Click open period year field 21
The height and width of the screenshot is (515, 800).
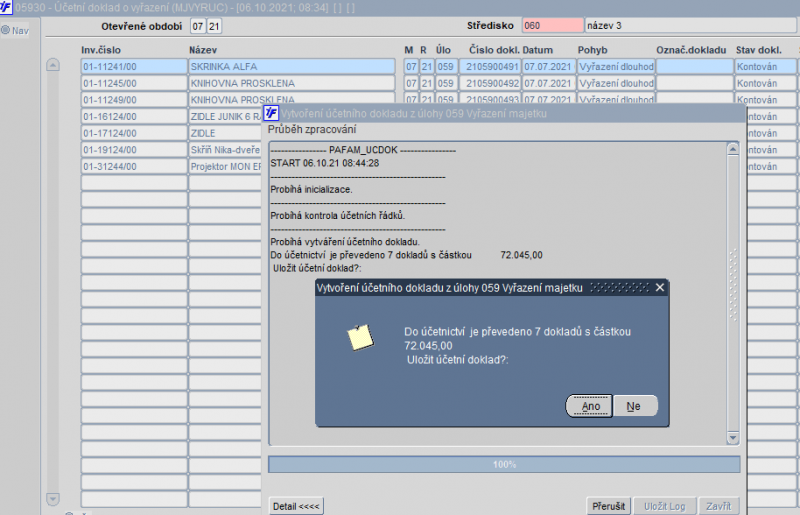pyautogui.click(x=214, y=26)
